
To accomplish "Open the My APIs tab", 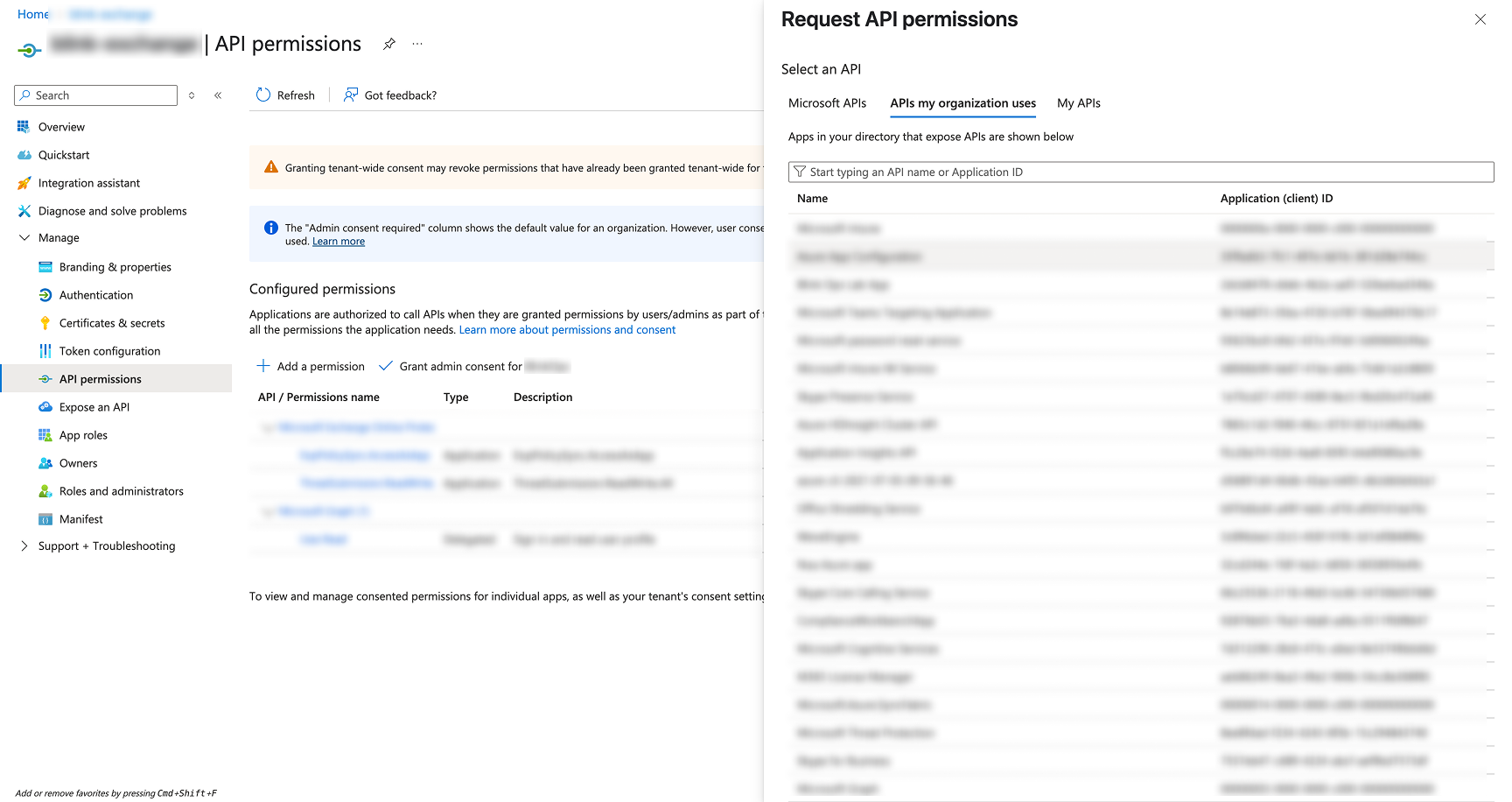I will coord(1079,103).
